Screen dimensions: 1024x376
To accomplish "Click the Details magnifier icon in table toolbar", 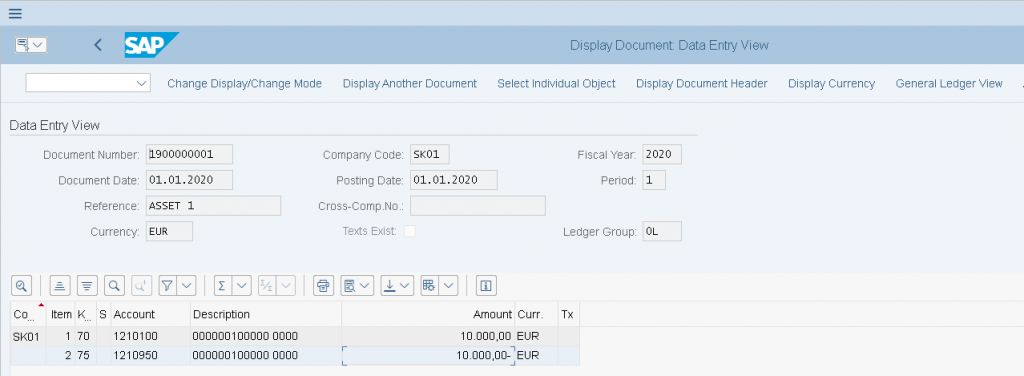I will [22, 285].
